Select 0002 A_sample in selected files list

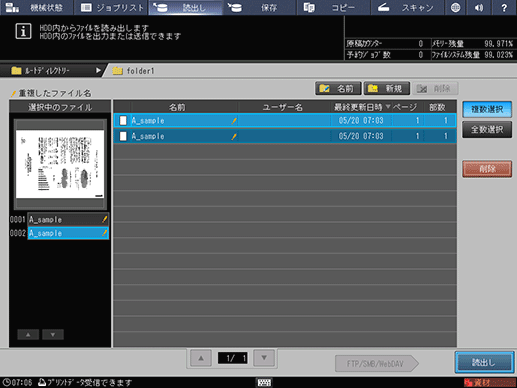click(68, 233)
